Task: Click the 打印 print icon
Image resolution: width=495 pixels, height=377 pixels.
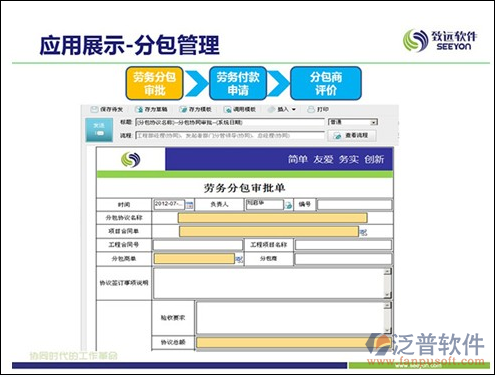Action: (311, 109)
